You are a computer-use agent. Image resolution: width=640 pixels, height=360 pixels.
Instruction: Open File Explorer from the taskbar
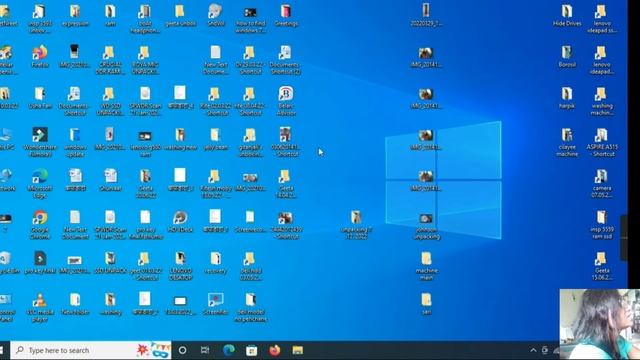click(x=298, y=350)
